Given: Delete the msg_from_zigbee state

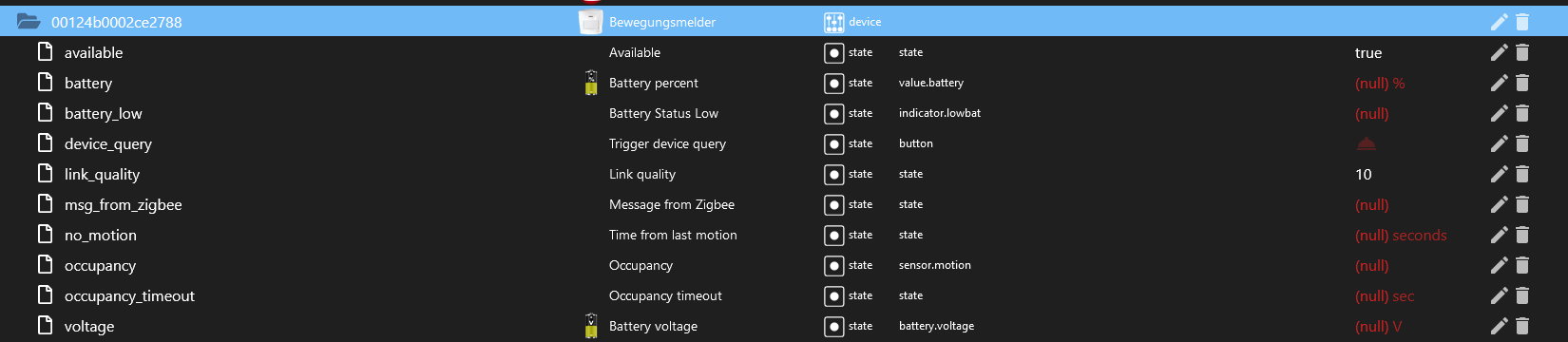Looking at the screenshot, I should 1522,204.
